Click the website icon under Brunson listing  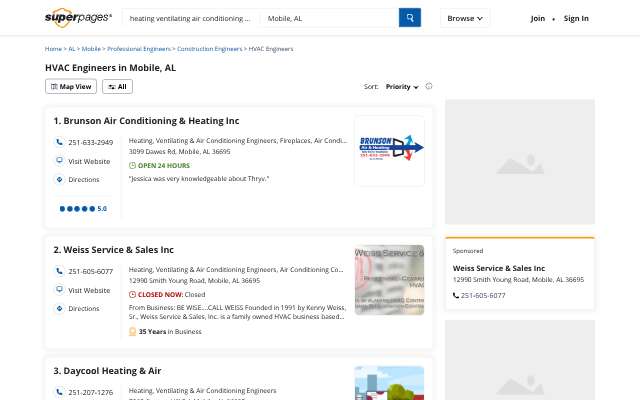pos(59,161)
